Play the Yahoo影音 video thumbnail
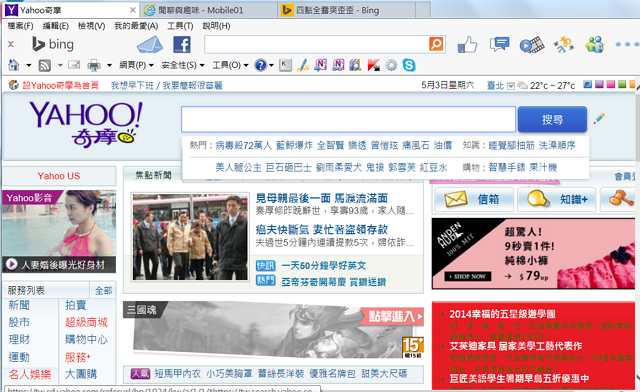This screenshot has width=640, height=392. [59, 232]
